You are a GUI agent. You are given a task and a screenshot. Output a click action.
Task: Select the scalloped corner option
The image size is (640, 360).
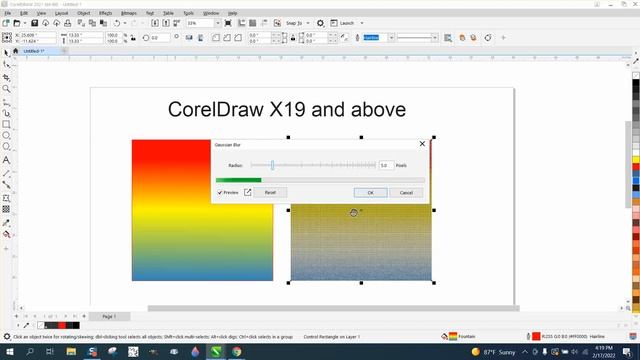coord(227,38)
